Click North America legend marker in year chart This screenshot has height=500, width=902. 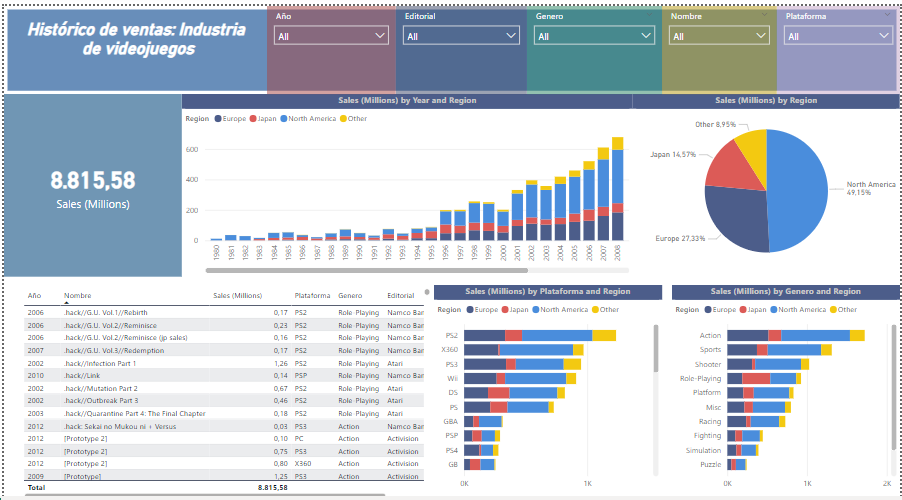284,118
